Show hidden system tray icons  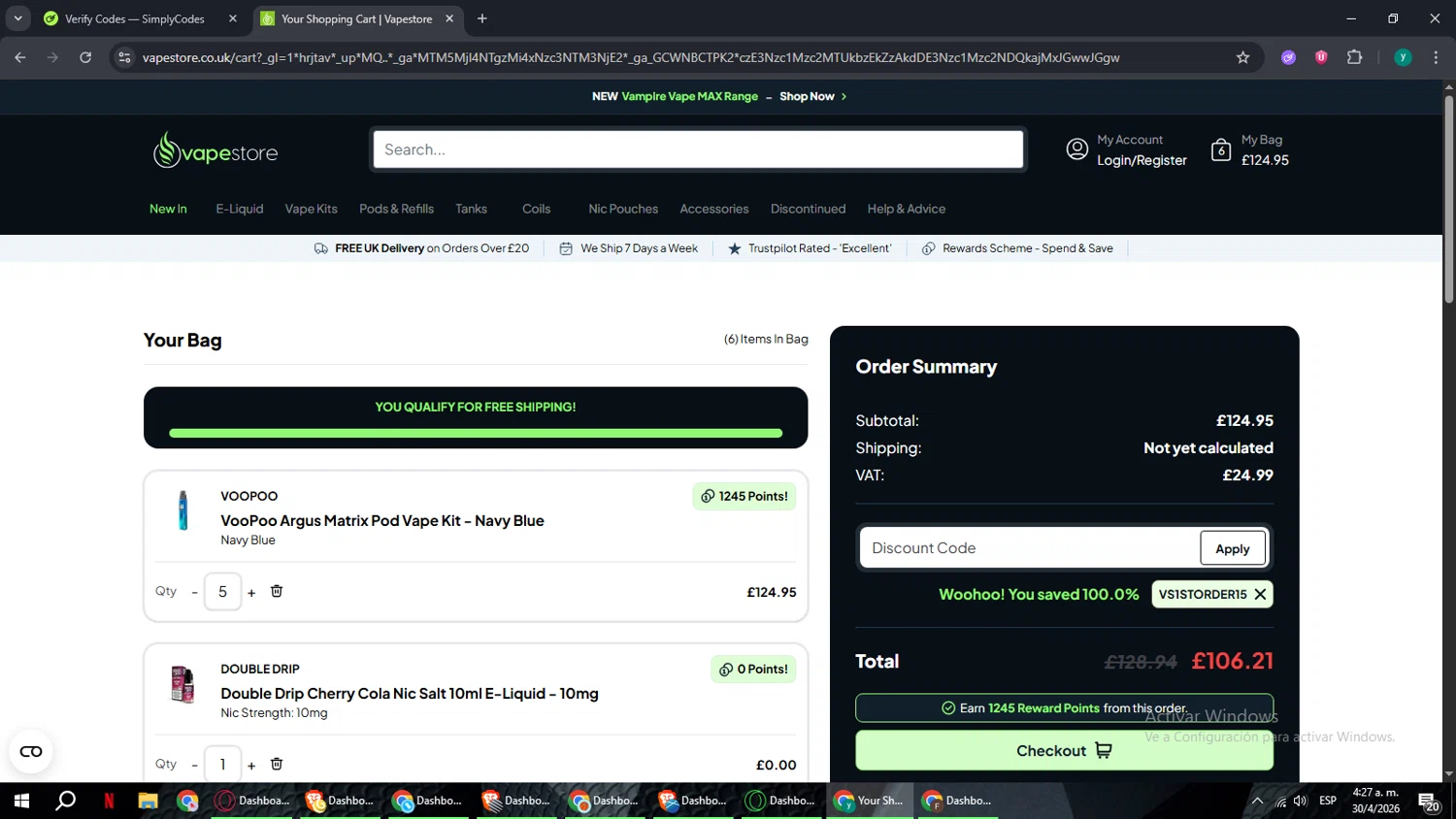click(1257, 801)
